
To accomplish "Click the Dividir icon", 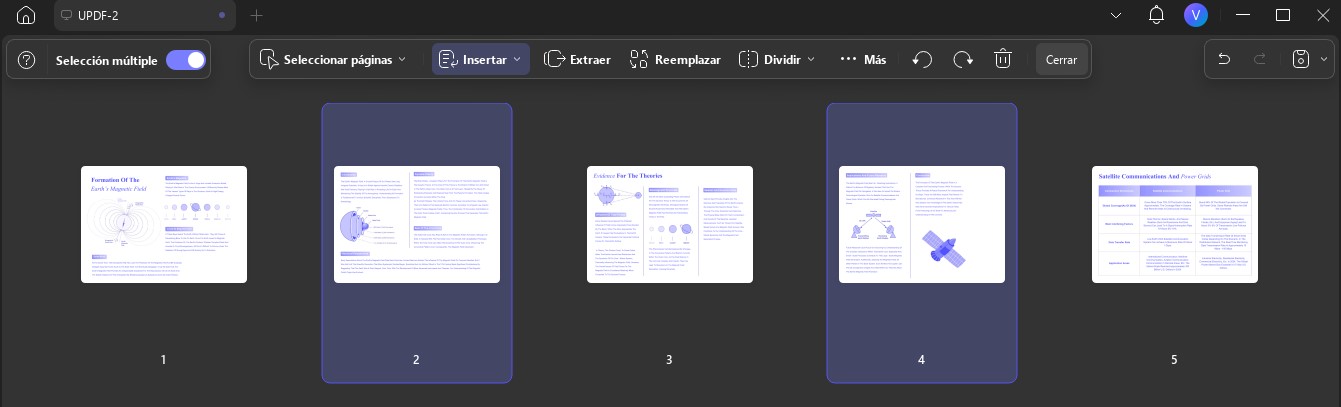I will (748, 59).
